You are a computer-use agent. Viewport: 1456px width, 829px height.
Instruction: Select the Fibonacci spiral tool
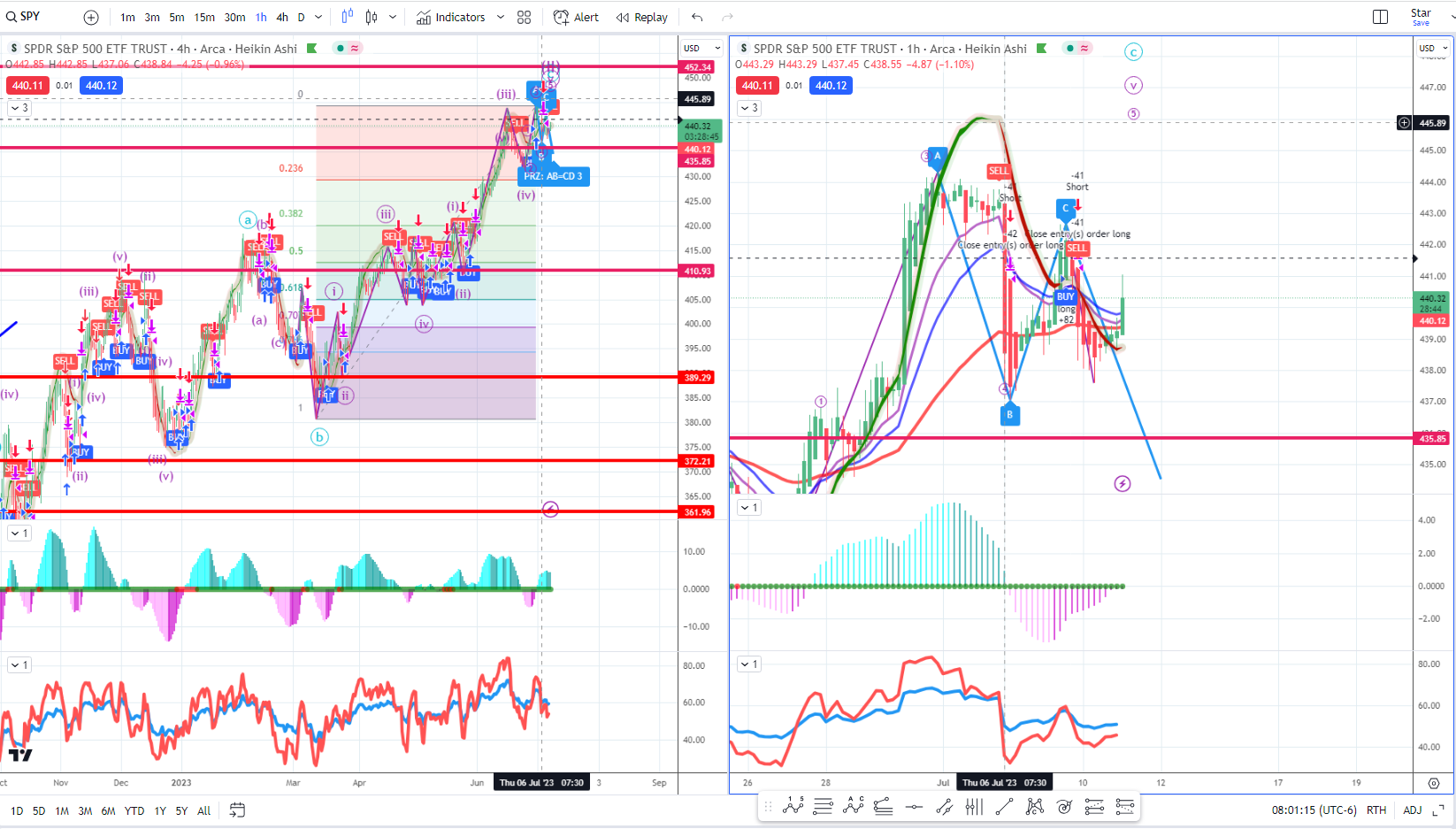tap(1064, 806)
